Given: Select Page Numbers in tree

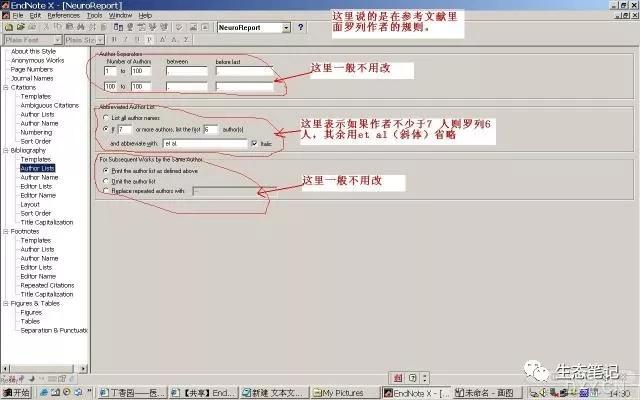Looking at the screenshot, I should (32, 69).
